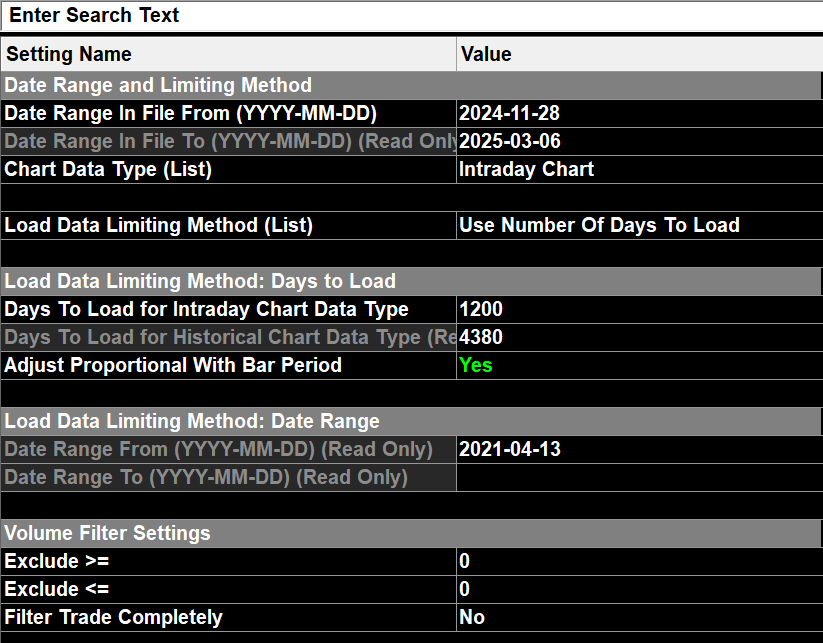Screen dimensions: 823x643
Task: Select the Volume Filter Settings section header
Action: [412, 533]
